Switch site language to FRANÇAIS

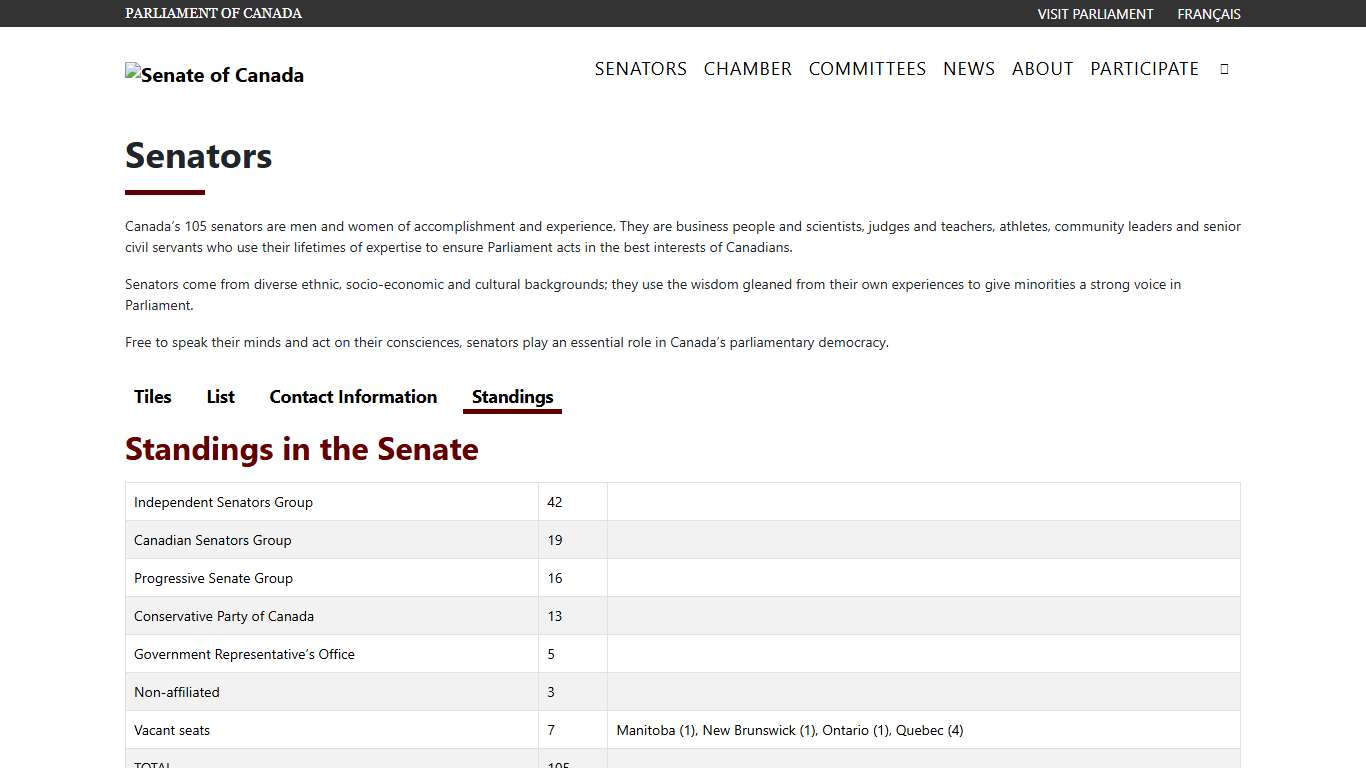(1208, 14)
